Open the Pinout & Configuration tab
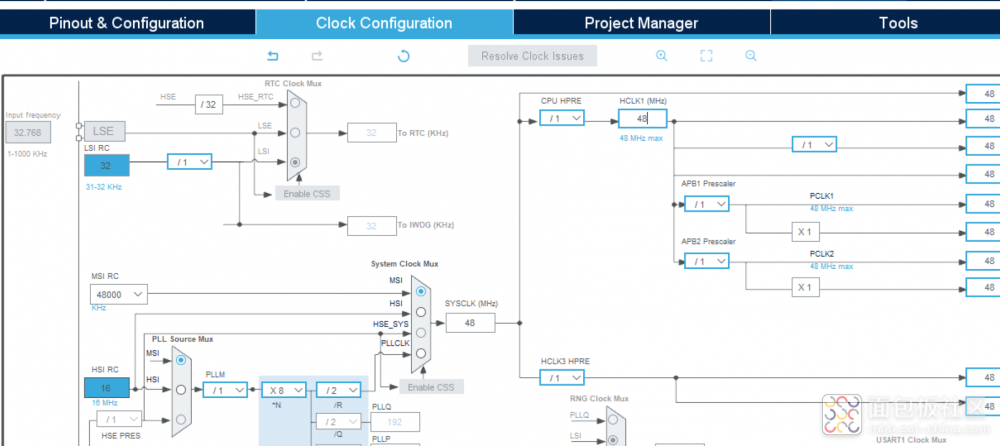The height and width of the screenshot is (446, 1000). point(126,23)
